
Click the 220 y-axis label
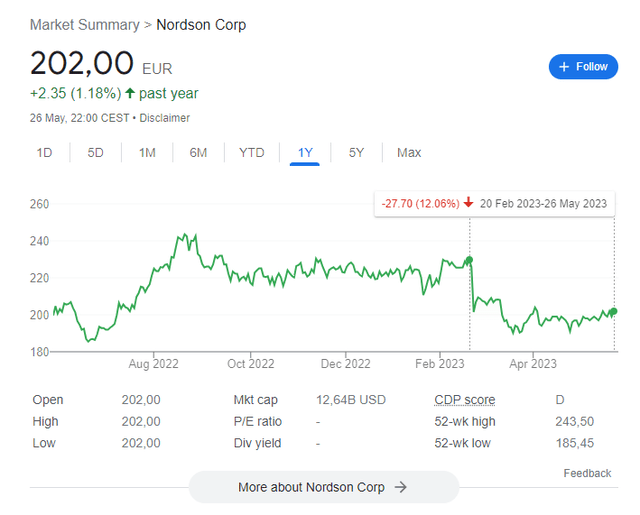point(39,278)
